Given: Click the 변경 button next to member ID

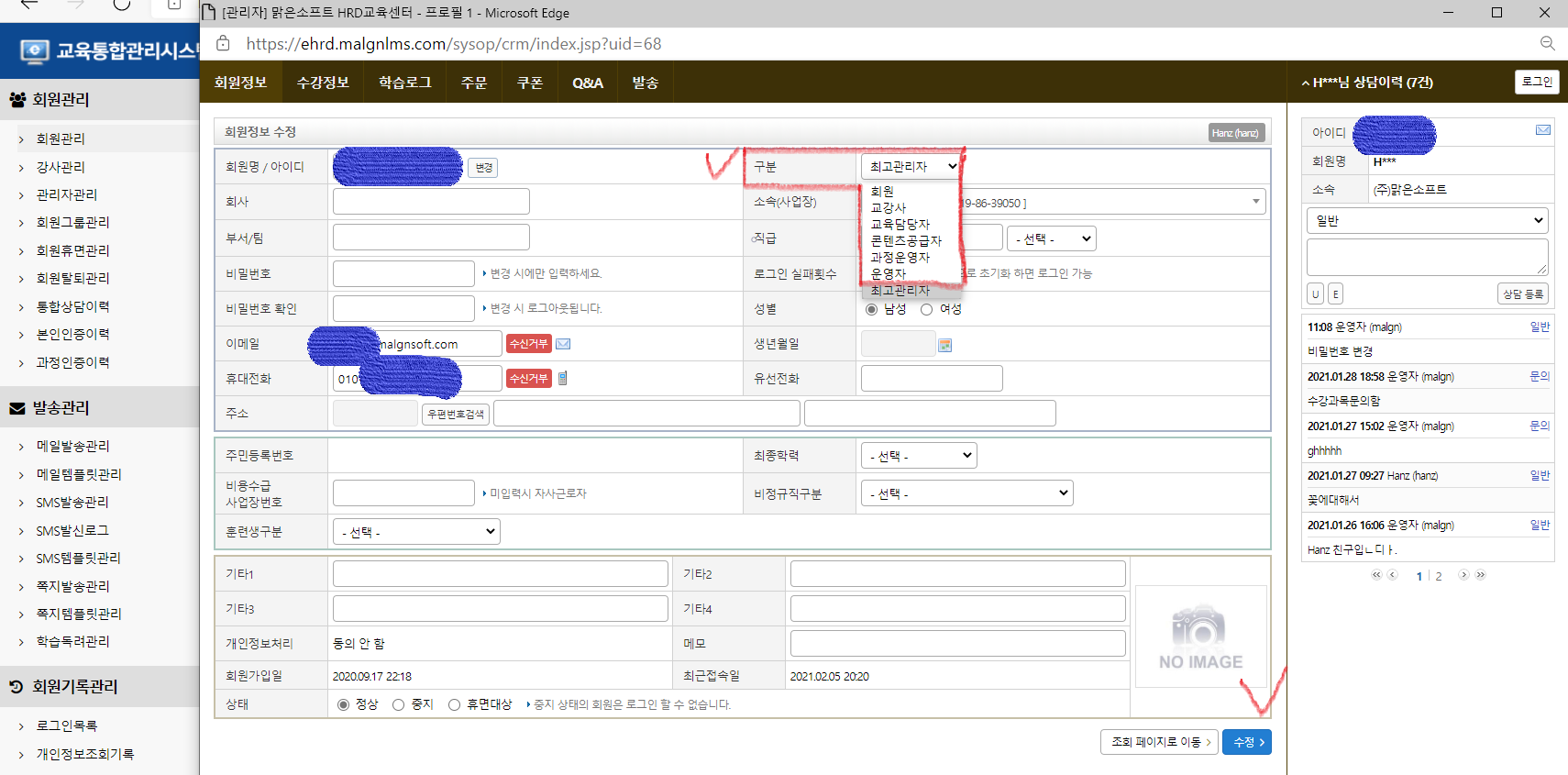Looking at the screenshot, I should tap(483, 168).
